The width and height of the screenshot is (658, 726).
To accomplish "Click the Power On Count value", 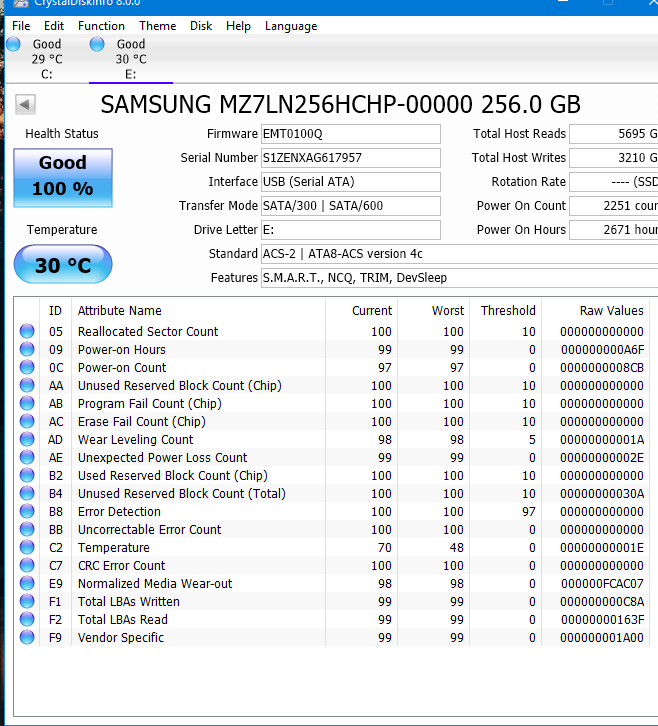I will pos(614,206).
